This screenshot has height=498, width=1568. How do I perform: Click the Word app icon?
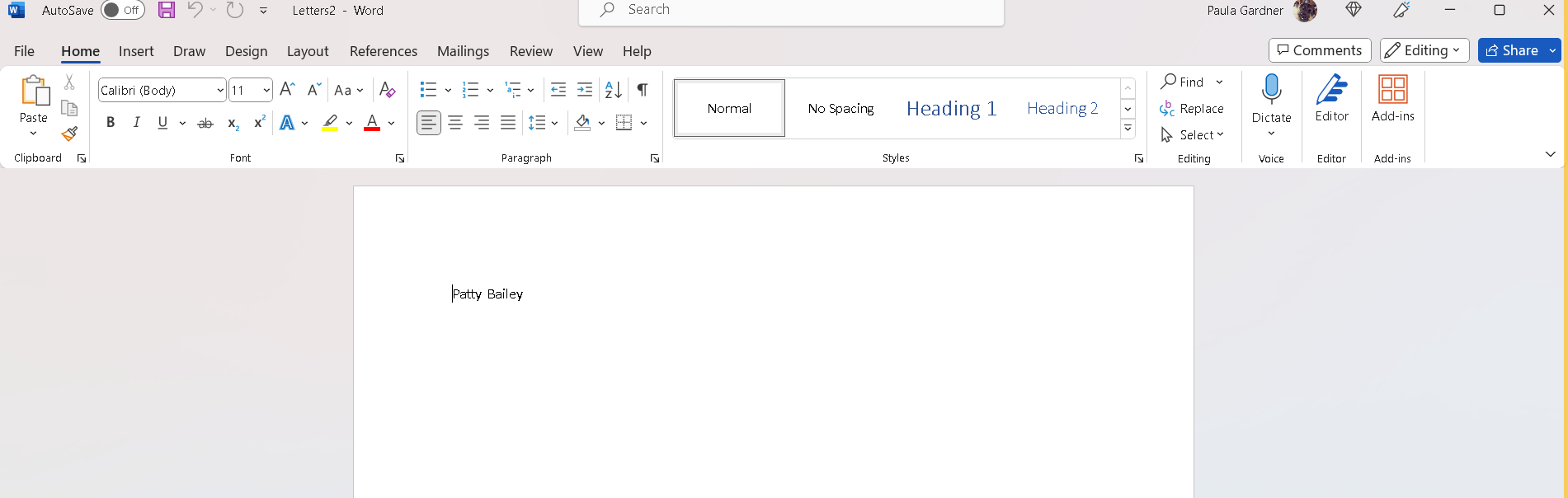tap(15, 10)
